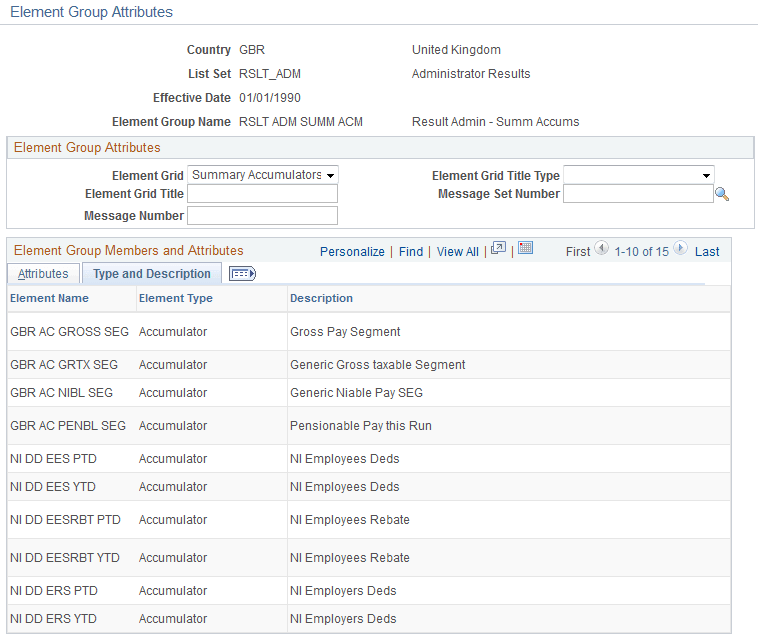Open grid in new window icon
The height and width of the screenshot is (637, 758).
click(x=498, y=248)
